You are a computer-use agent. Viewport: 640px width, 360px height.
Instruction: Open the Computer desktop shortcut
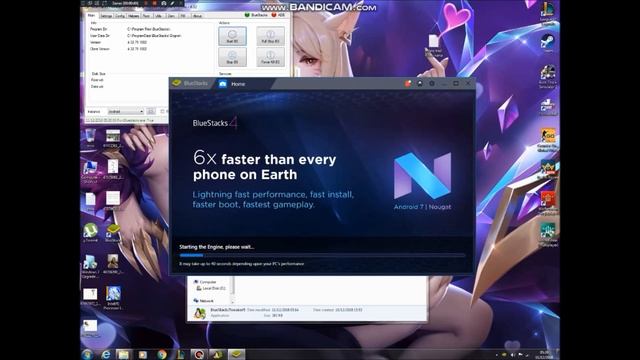click(x=90, y=171)
